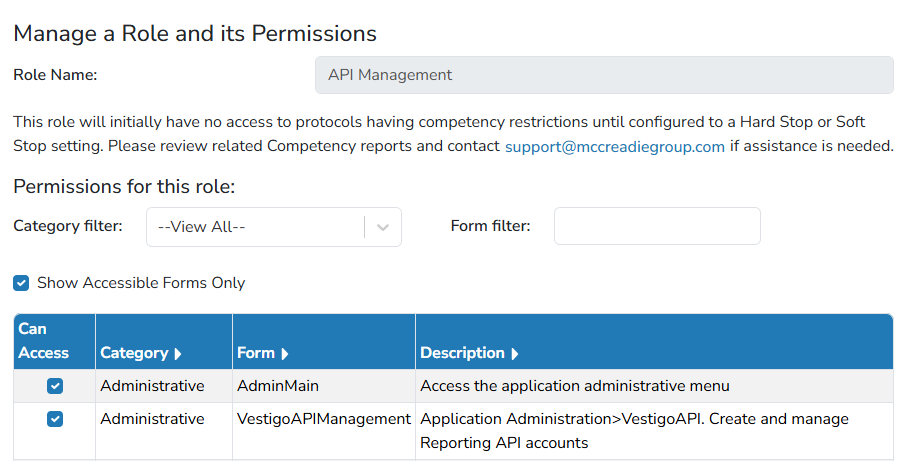
Task: Click the Form column sort arrow
Action: 285,354
